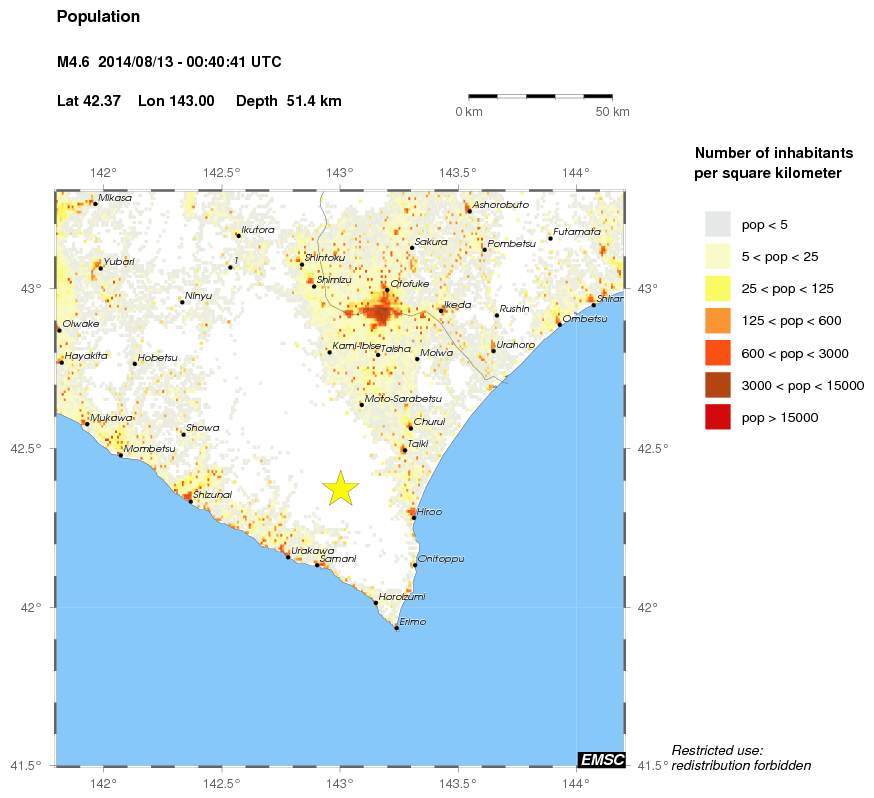This screenshot has width=874, height=798.
Task: Click the 'Number of inhabitants per square kilometer' heading
Action: 774,163
